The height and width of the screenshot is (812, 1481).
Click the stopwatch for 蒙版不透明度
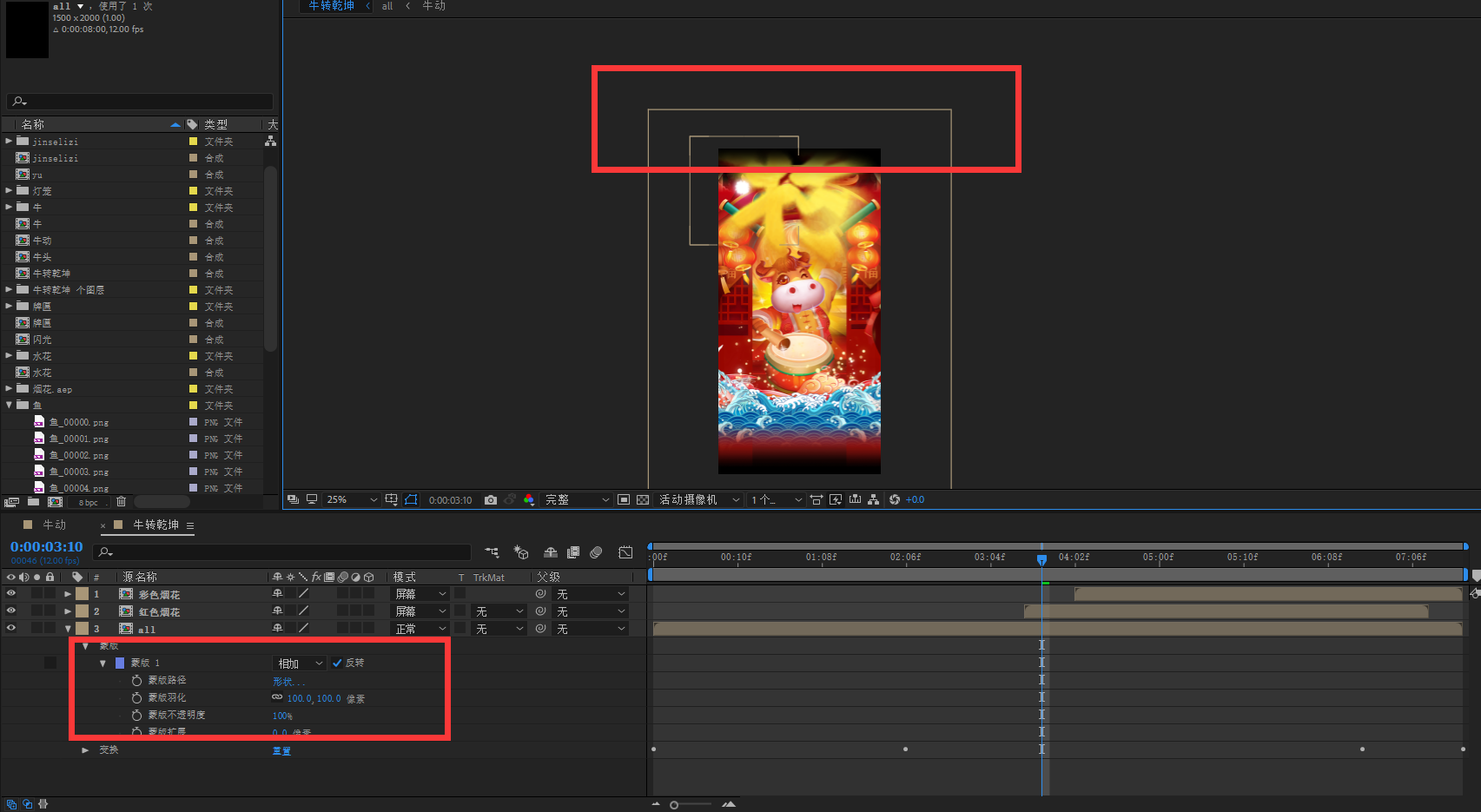click(136, 716)
